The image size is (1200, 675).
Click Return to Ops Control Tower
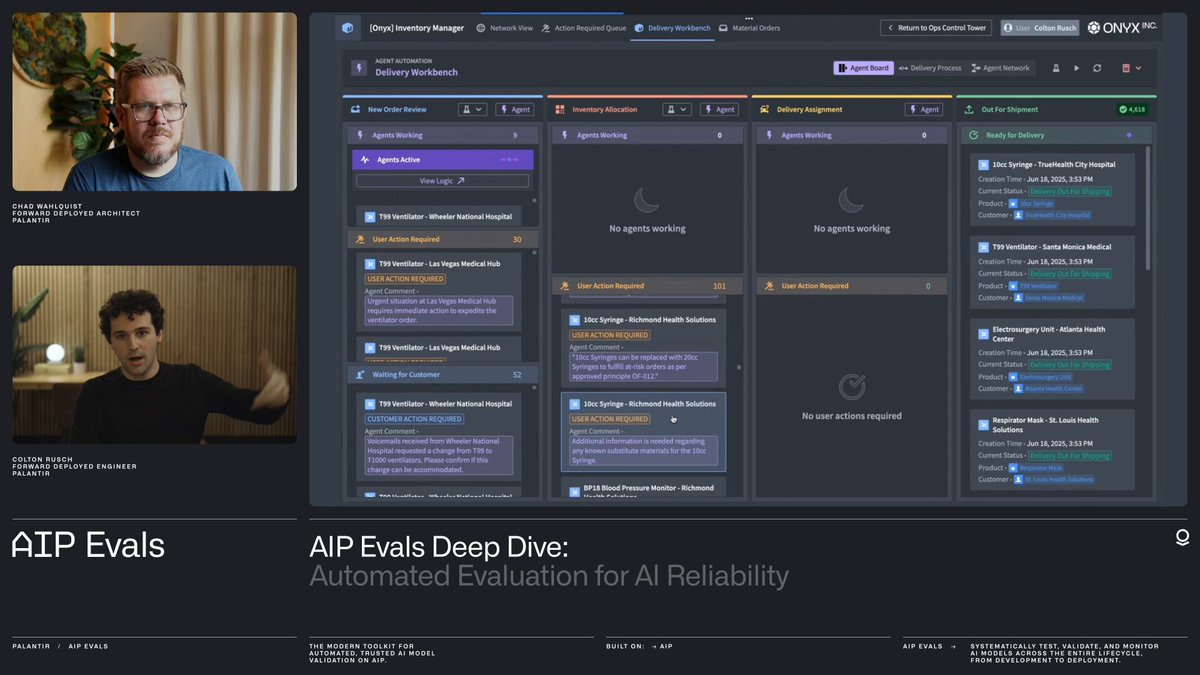[936, 28]
